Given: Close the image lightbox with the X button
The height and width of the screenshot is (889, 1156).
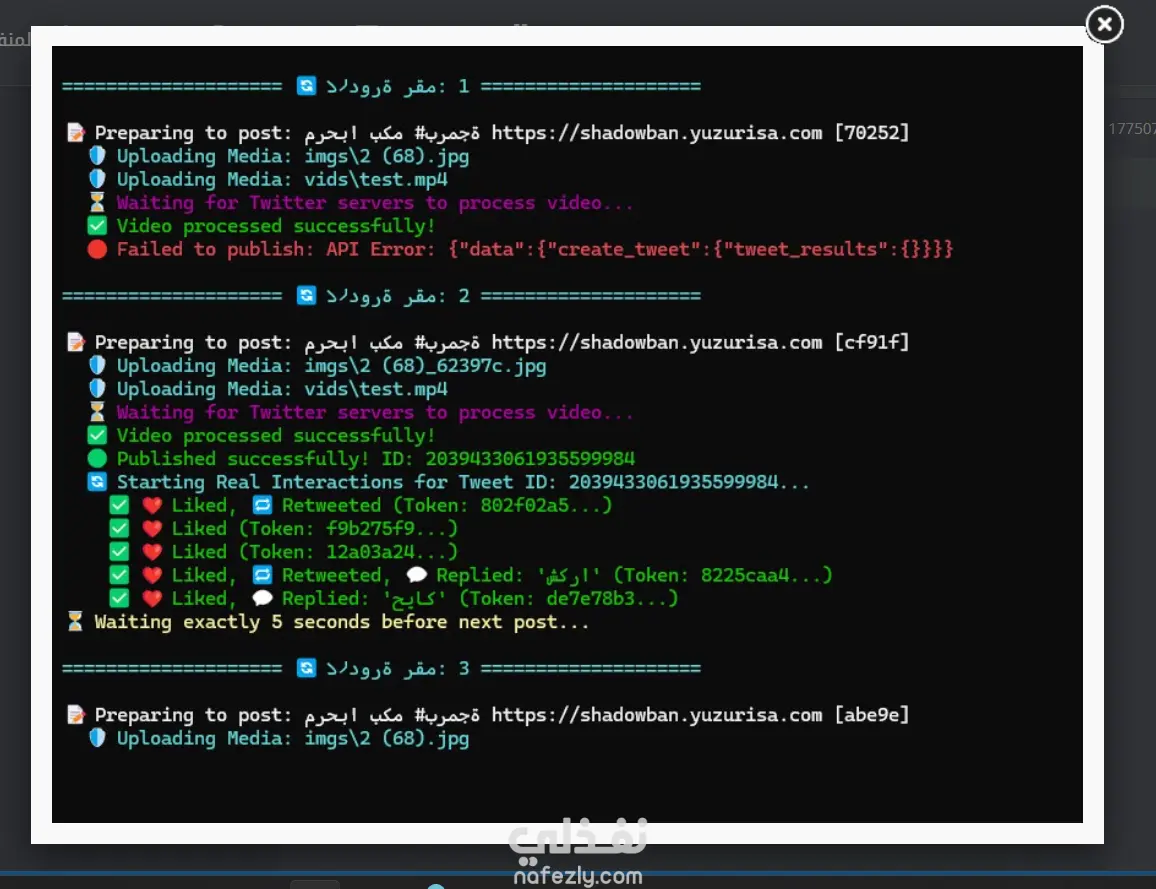Looking at the screenshot, I should (x=1104, y=24).
